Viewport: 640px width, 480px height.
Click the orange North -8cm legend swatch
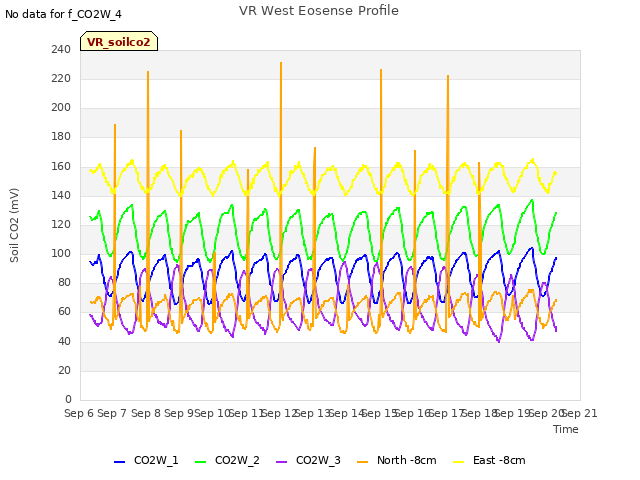(x=362, y=462)
